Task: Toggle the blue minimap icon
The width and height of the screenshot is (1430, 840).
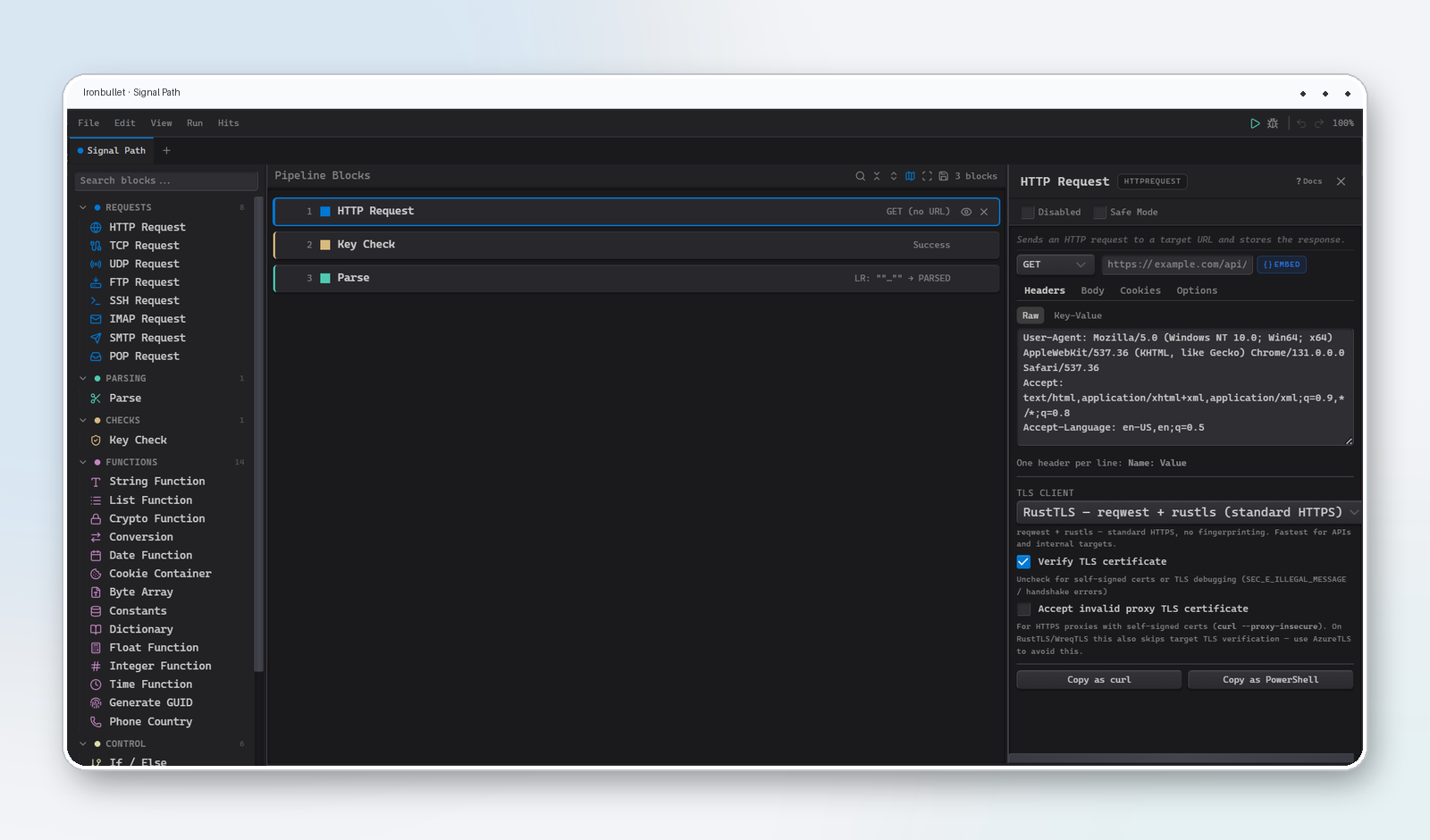Action: [910, 176]
